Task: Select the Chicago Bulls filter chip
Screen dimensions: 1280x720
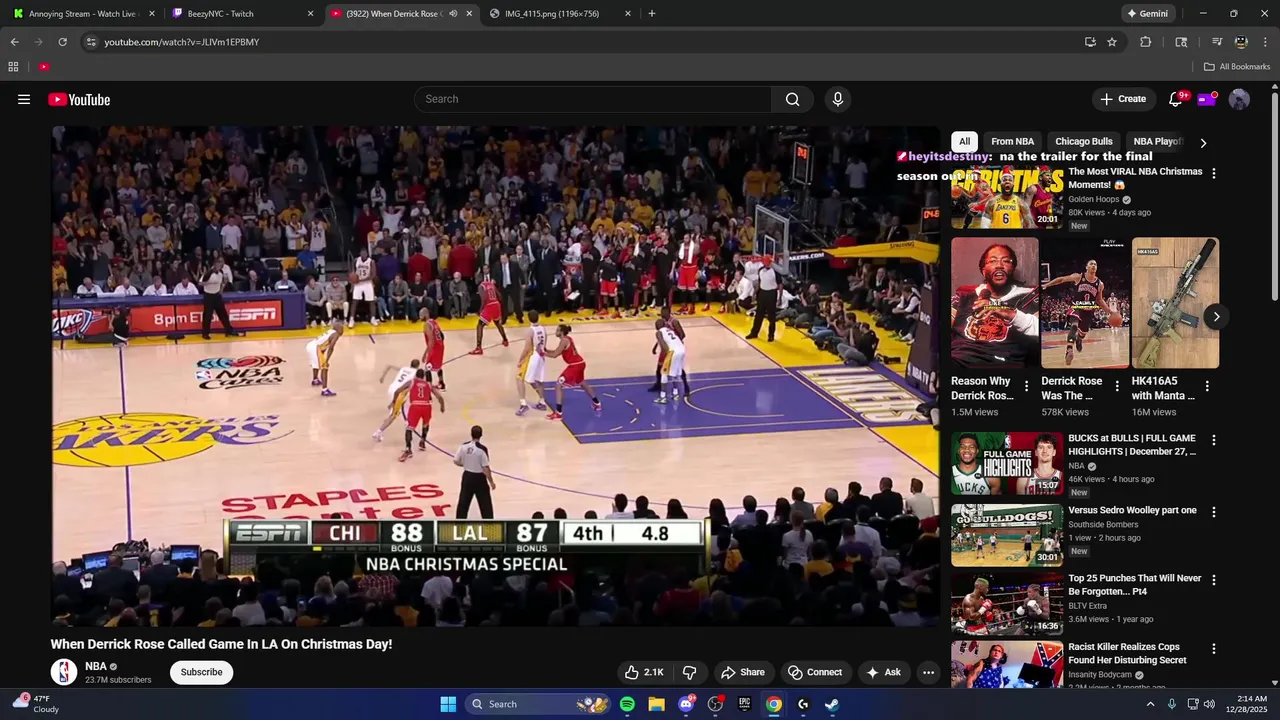Action: point(1084,142)
